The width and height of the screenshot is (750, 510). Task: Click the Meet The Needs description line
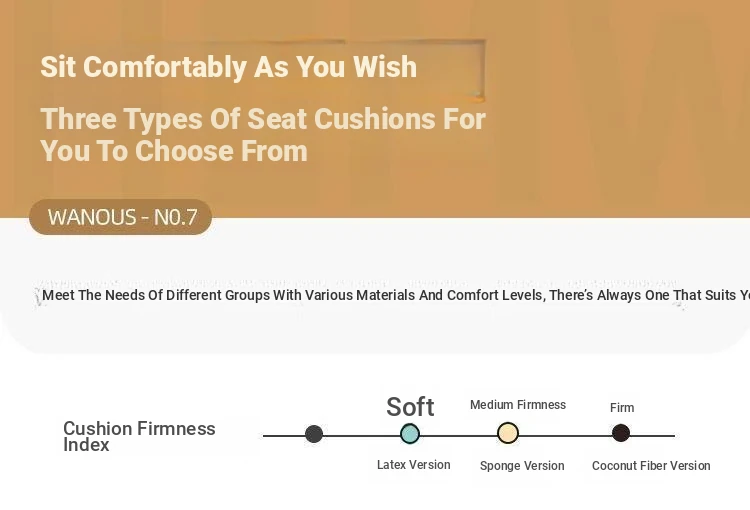pyautogui.click(x=396, y=295)
